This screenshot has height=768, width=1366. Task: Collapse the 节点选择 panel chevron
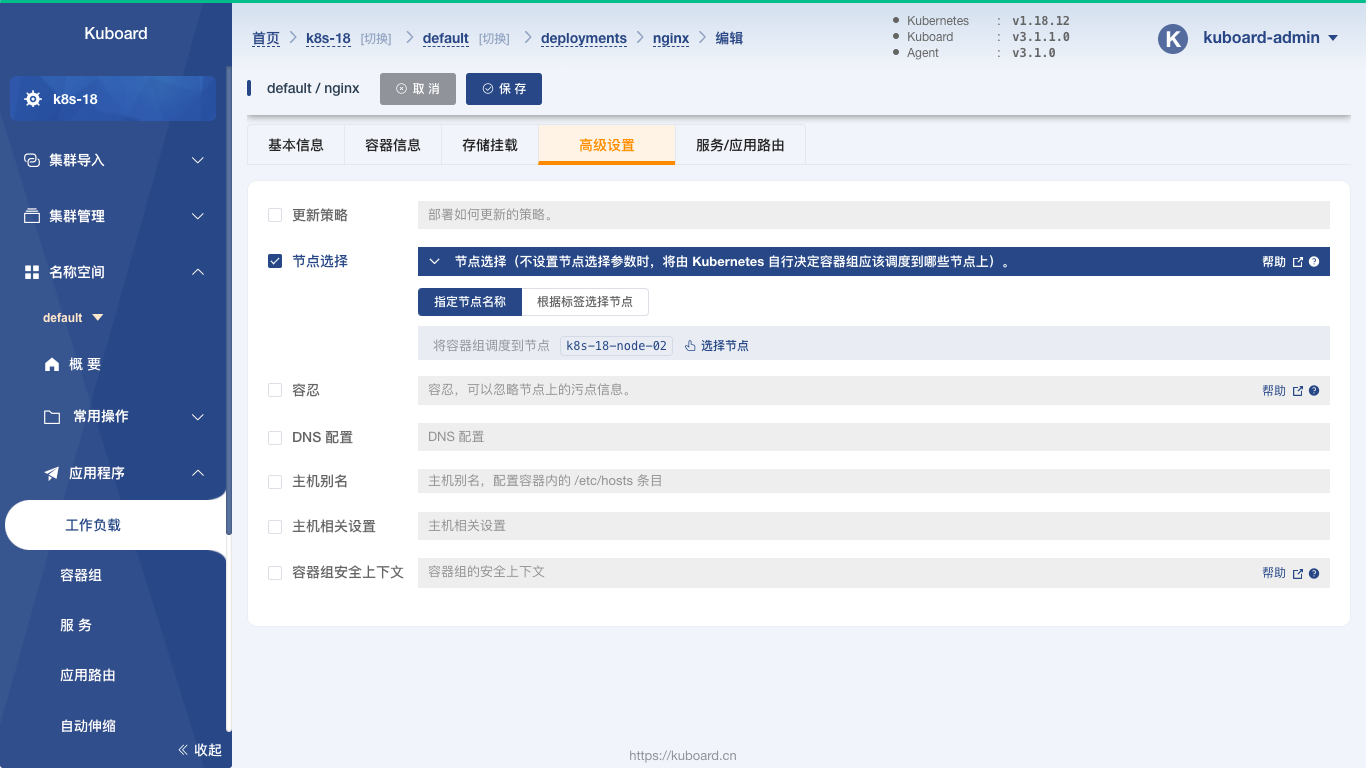point(434,262)
